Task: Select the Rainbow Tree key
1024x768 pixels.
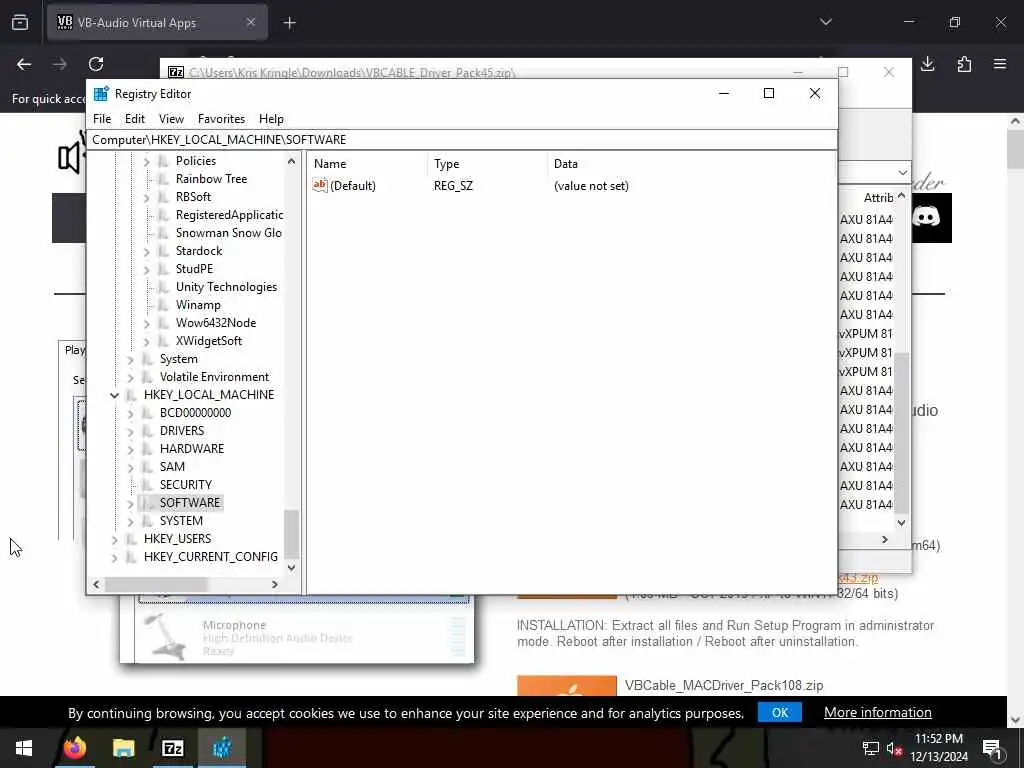Action: point(211,179)
